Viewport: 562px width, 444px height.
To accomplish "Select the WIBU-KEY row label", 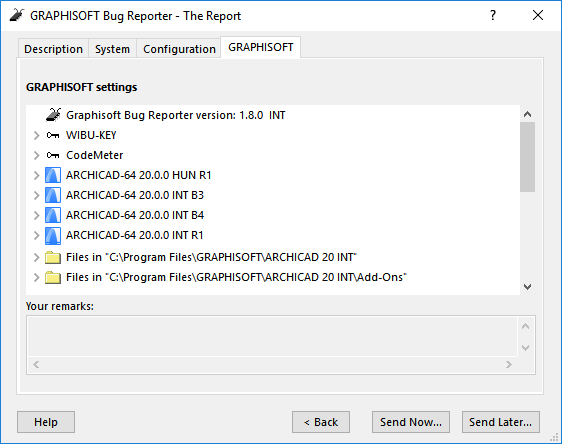I will 91,135.
